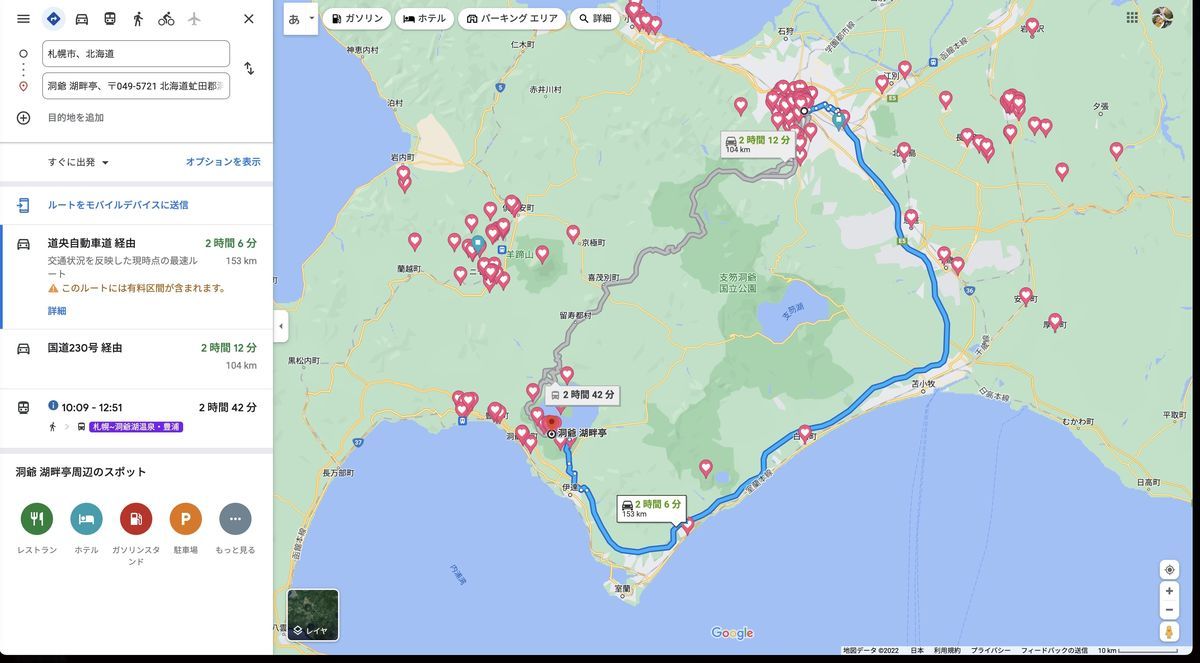Switch to public transit travel mode

(110, 19)
